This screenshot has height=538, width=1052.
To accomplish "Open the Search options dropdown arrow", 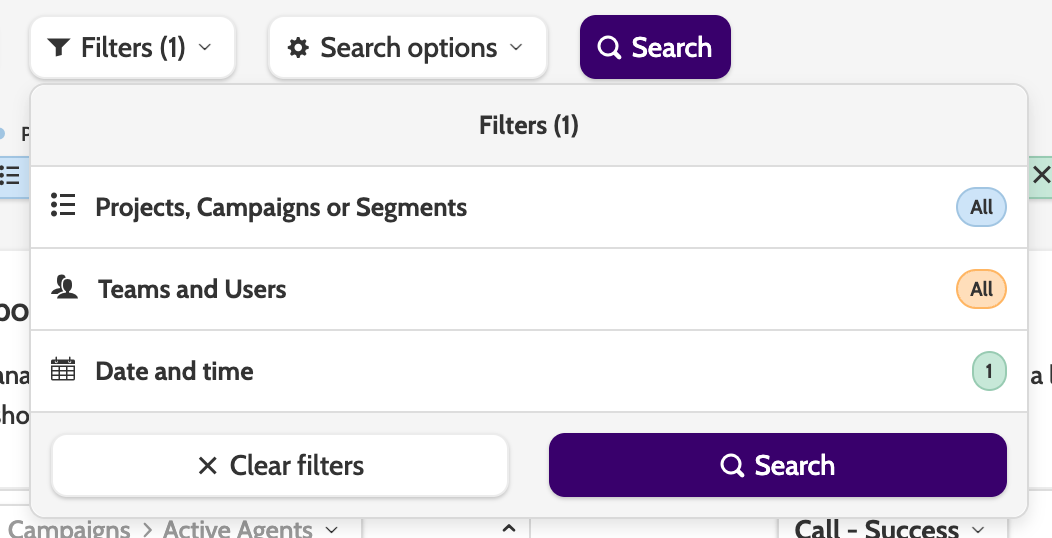I will 516,48.
